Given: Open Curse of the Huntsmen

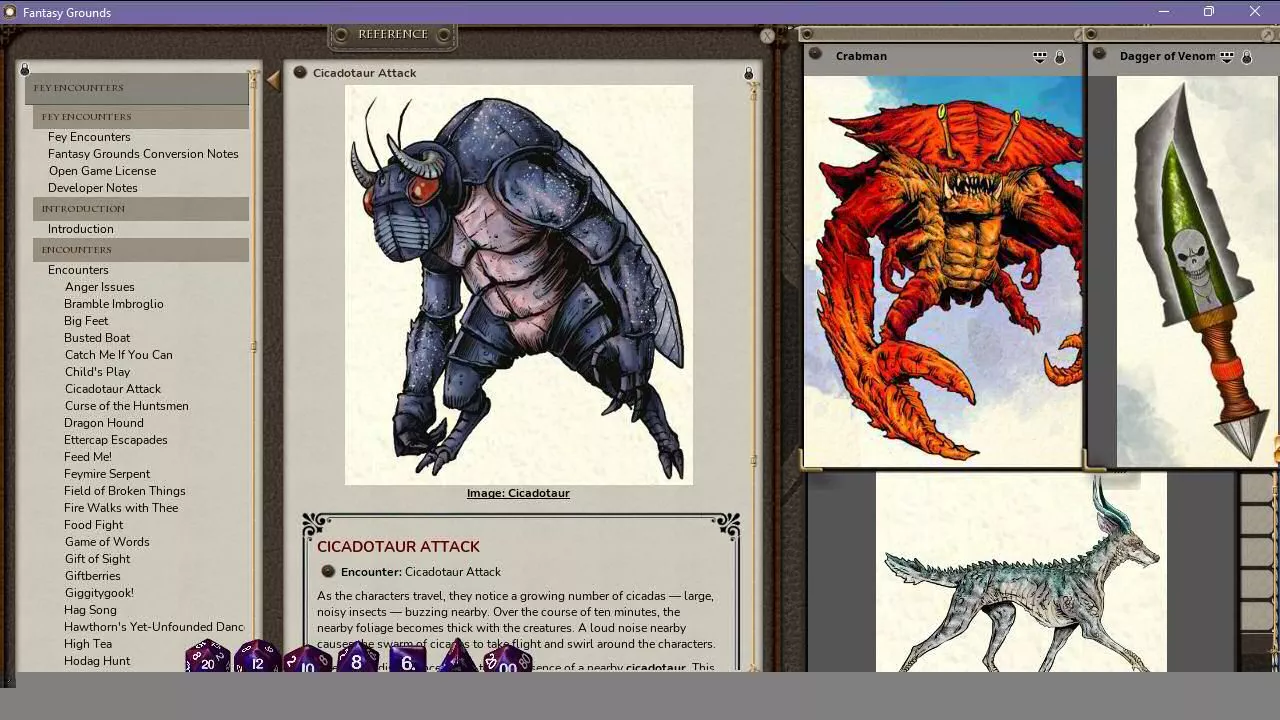Looking at the screenshot, I should tap(127, 406).
